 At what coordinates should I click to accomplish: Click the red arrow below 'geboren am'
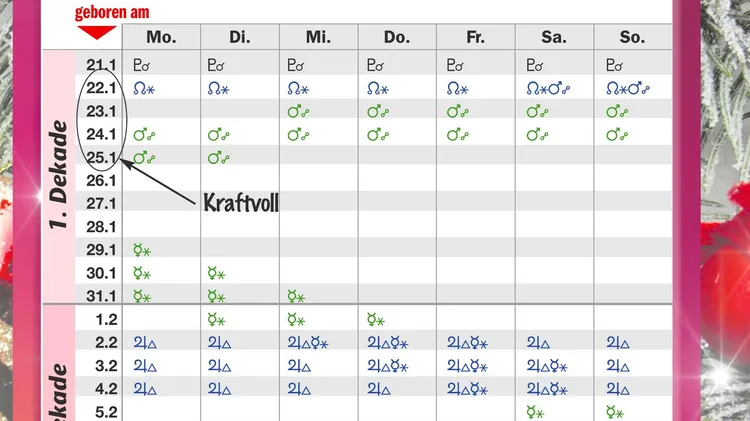coord(97,32)
